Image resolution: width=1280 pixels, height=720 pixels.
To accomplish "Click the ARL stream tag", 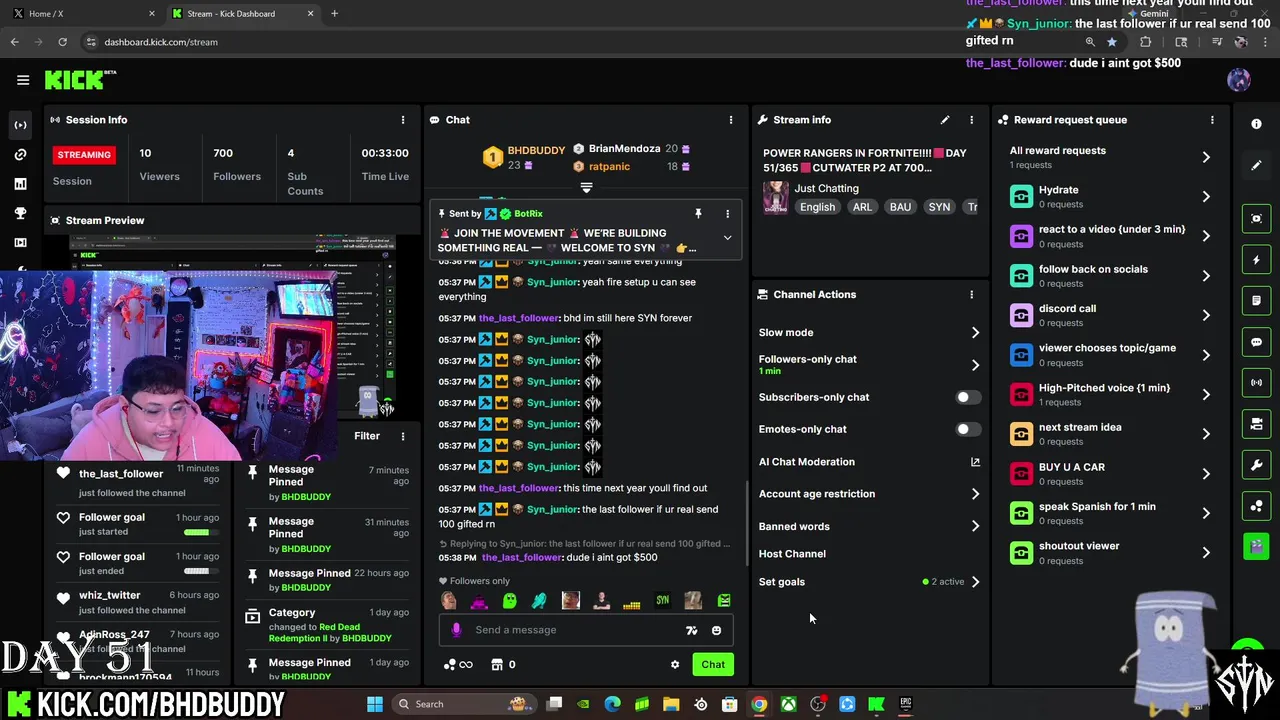I will (862, 207).
